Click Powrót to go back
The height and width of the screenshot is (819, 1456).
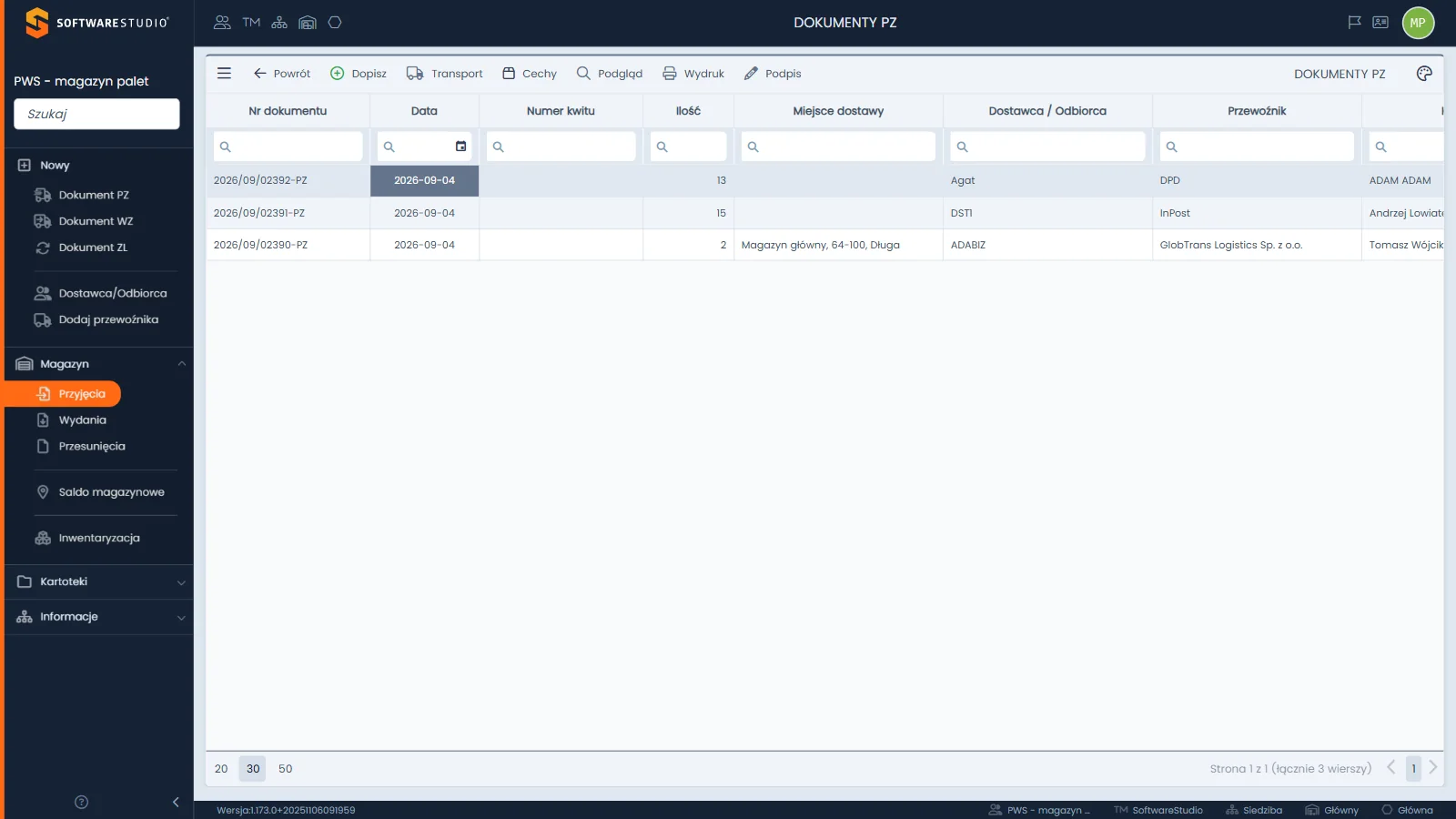coord(281,74)
